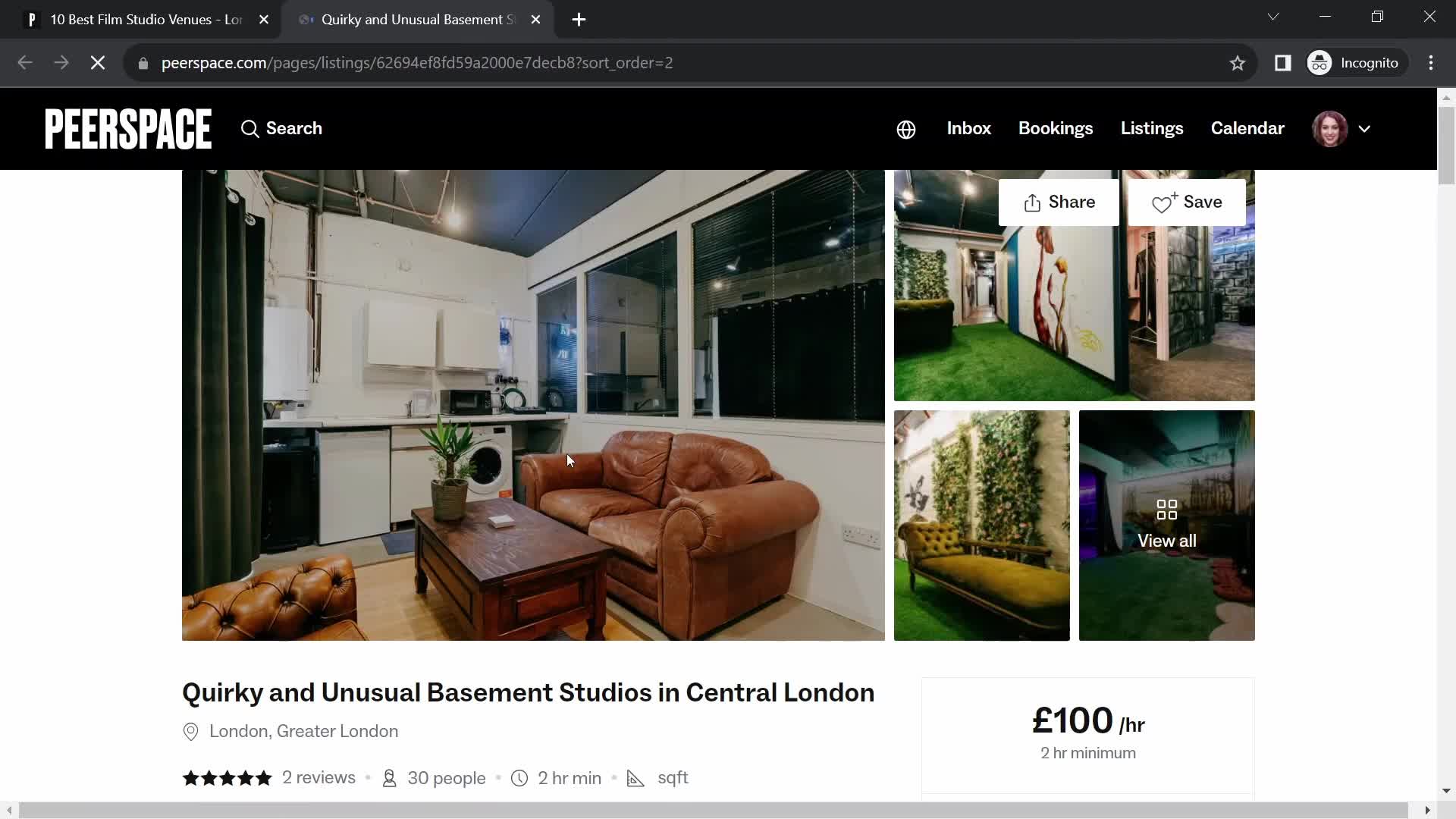Click the vertical scrollbar thumb

pyautogui.click(x=1446, y=145)
